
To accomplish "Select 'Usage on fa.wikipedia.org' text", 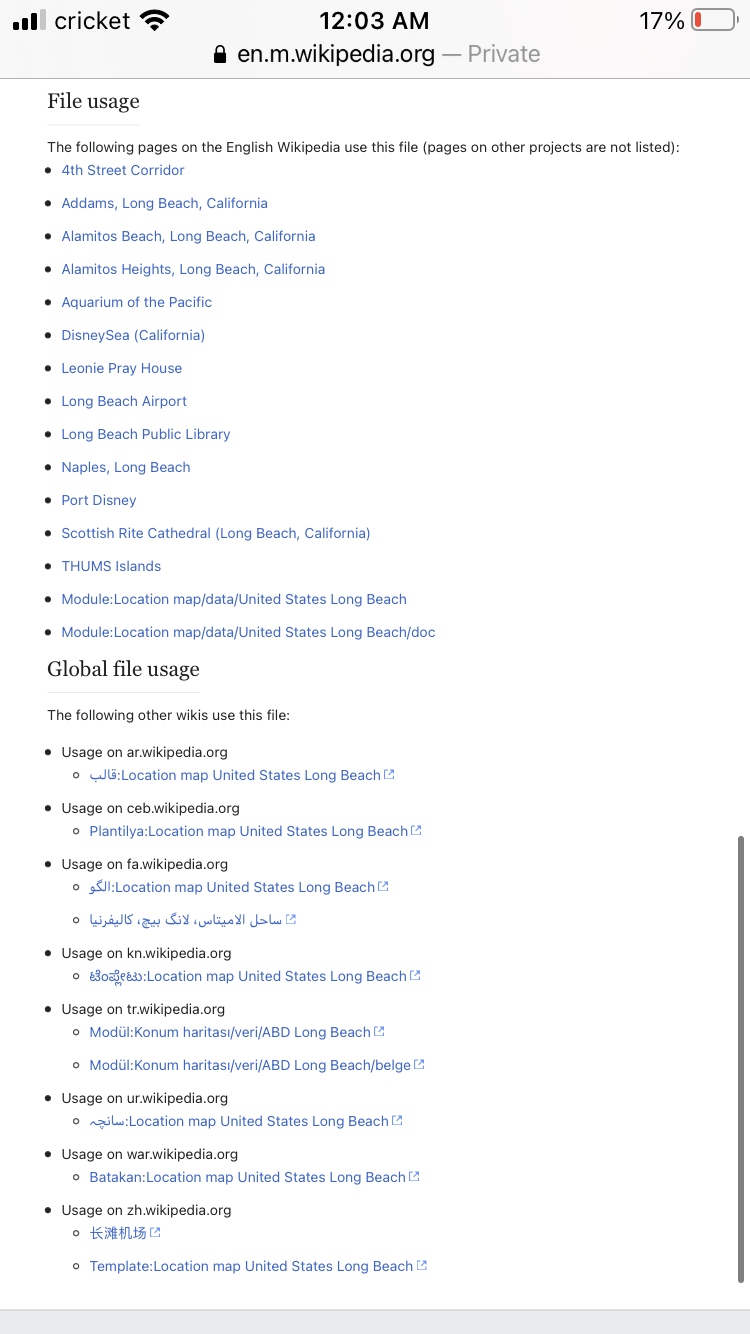I will (144, 864).
